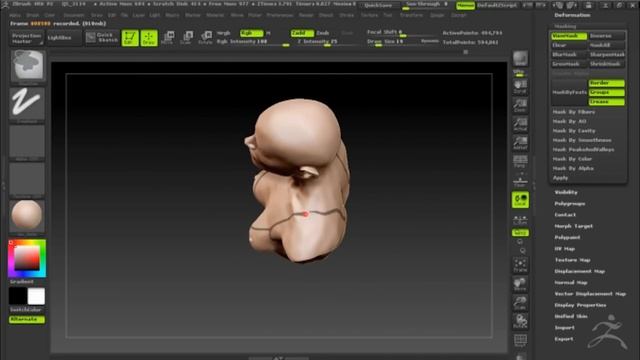
Task: Toggle Floor grid icon
Action: (x=520, y=180)
